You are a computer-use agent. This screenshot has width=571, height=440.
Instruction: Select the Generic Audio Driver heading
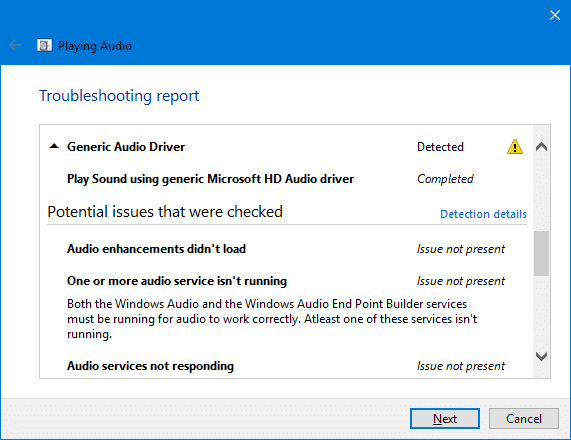point(126,147)
